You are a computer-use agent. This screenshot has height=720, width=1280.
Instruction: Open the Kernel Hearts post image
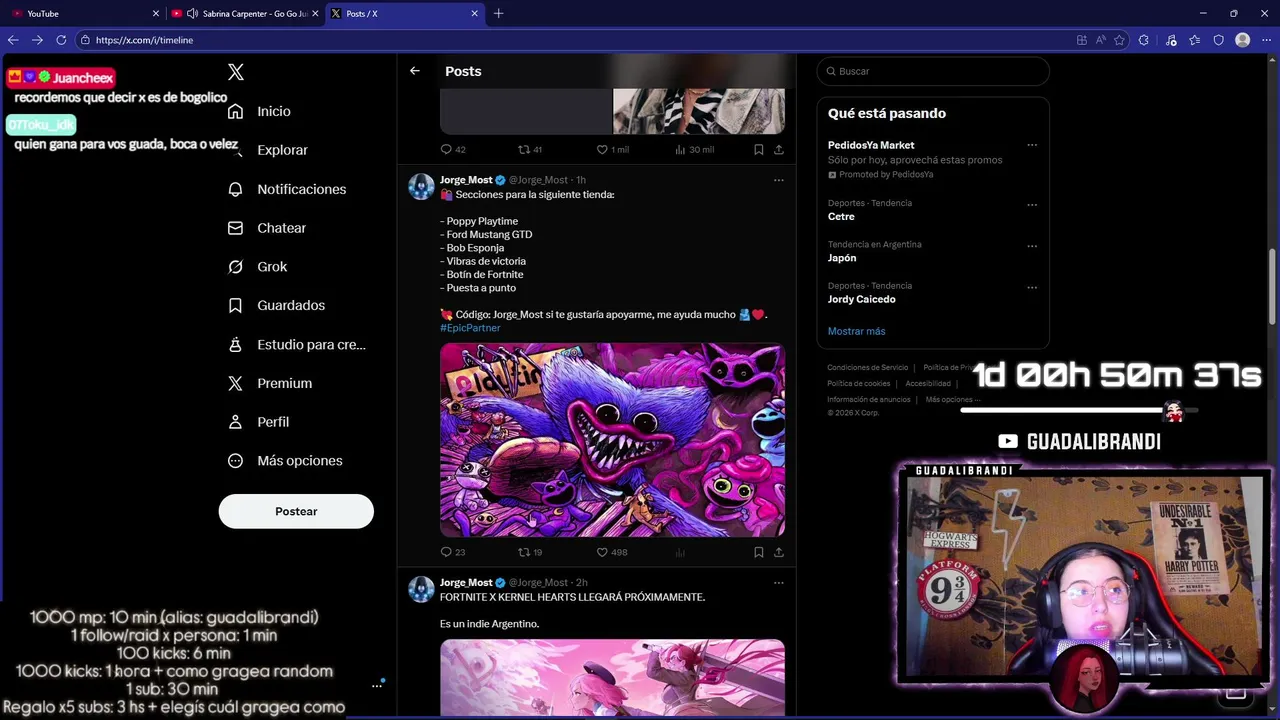(x=612, y=677)
